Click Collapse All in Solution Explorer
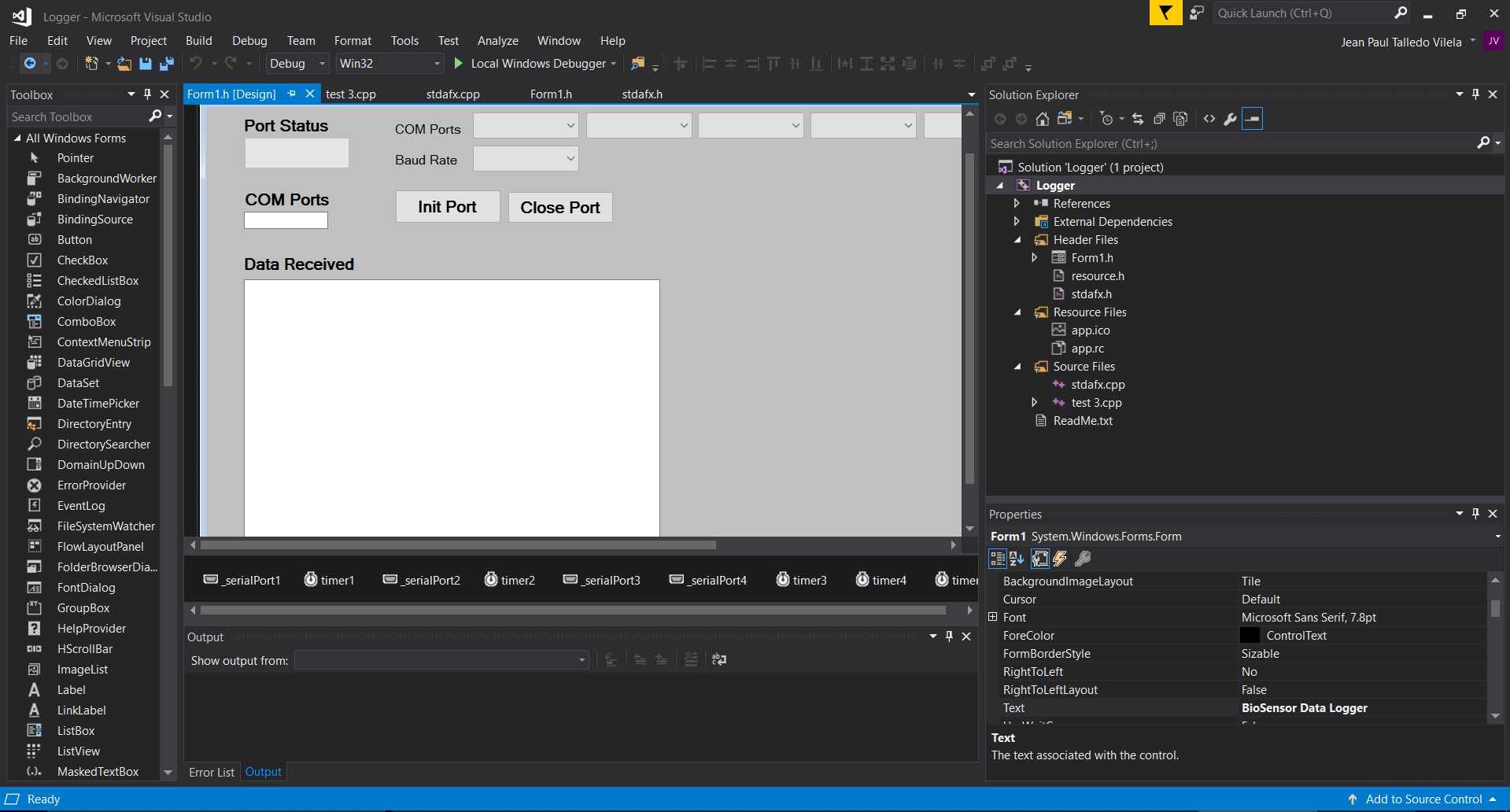The height and width of the screenshot is (812, 1510). click(x=1159, y=119)
